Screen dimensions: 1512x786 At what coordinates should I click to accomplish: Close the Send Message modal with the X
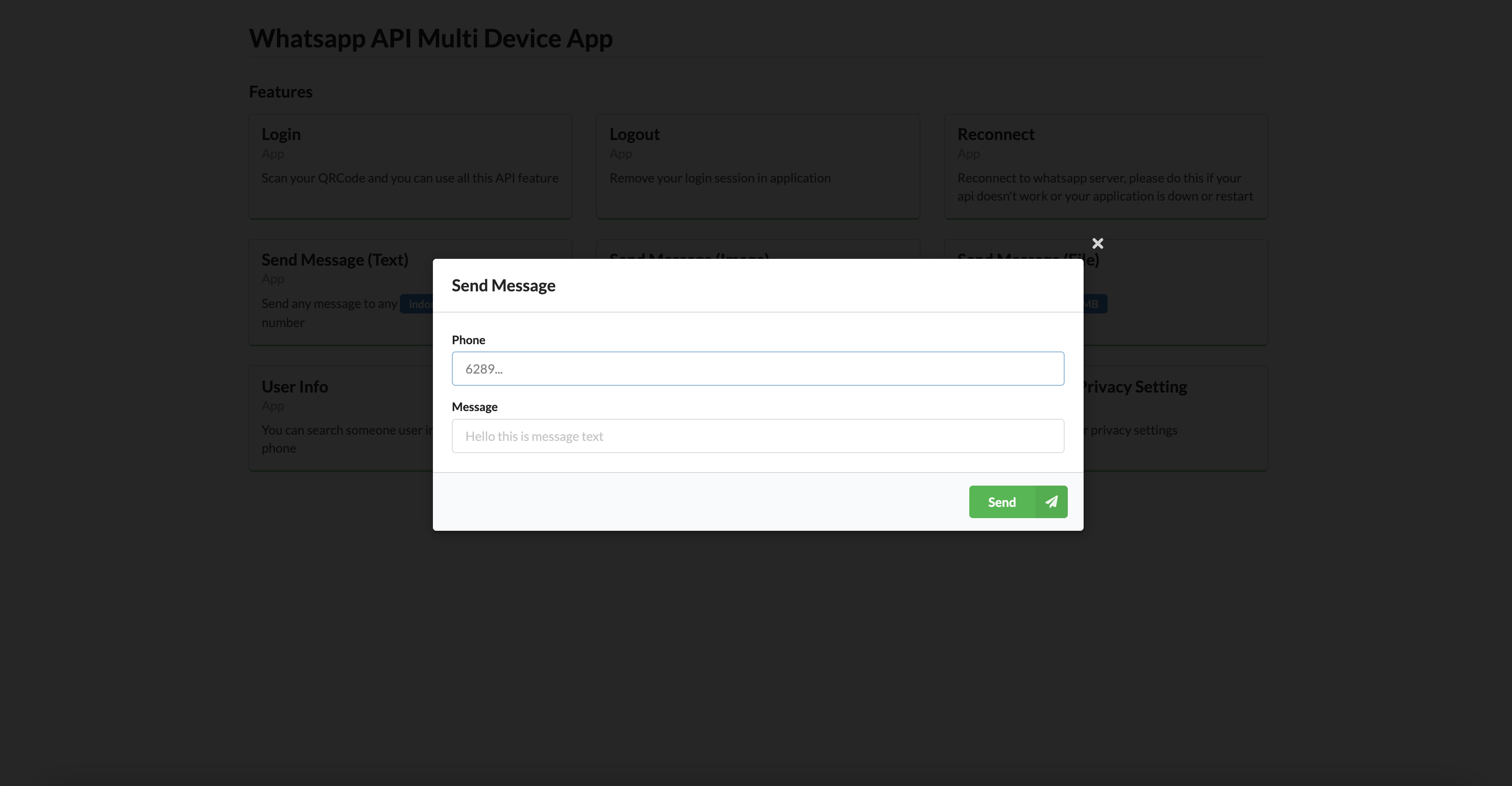(1097, 243)
